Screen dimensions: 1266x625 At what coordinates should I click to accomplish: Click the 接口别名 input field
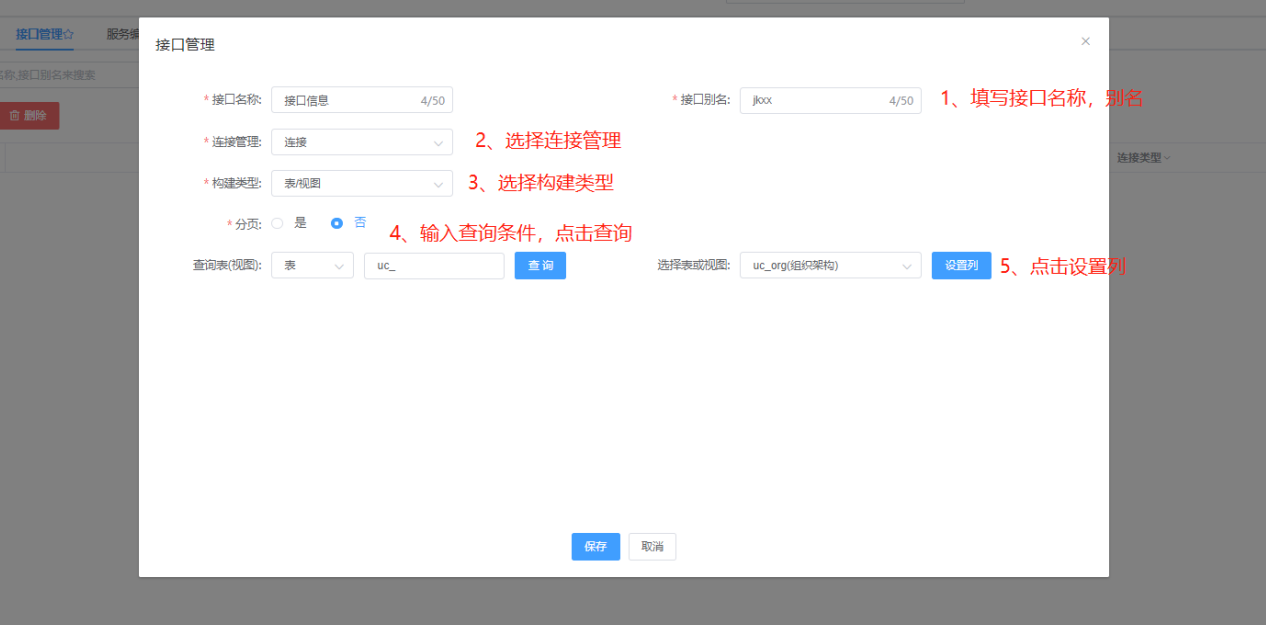pos(830,100)
